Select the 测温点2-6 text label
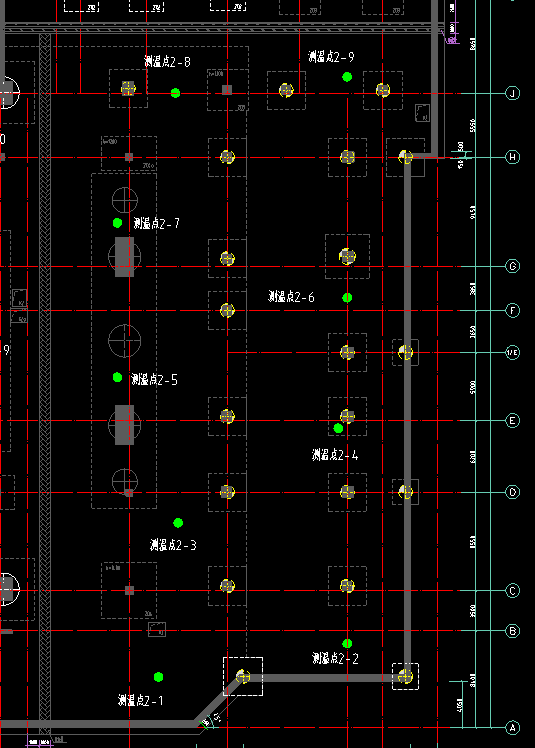 click(x=291, y=297)
